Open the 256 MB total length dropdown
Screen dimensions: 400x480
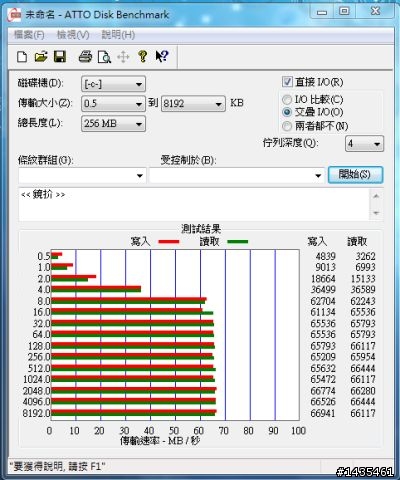pos(113,124)
